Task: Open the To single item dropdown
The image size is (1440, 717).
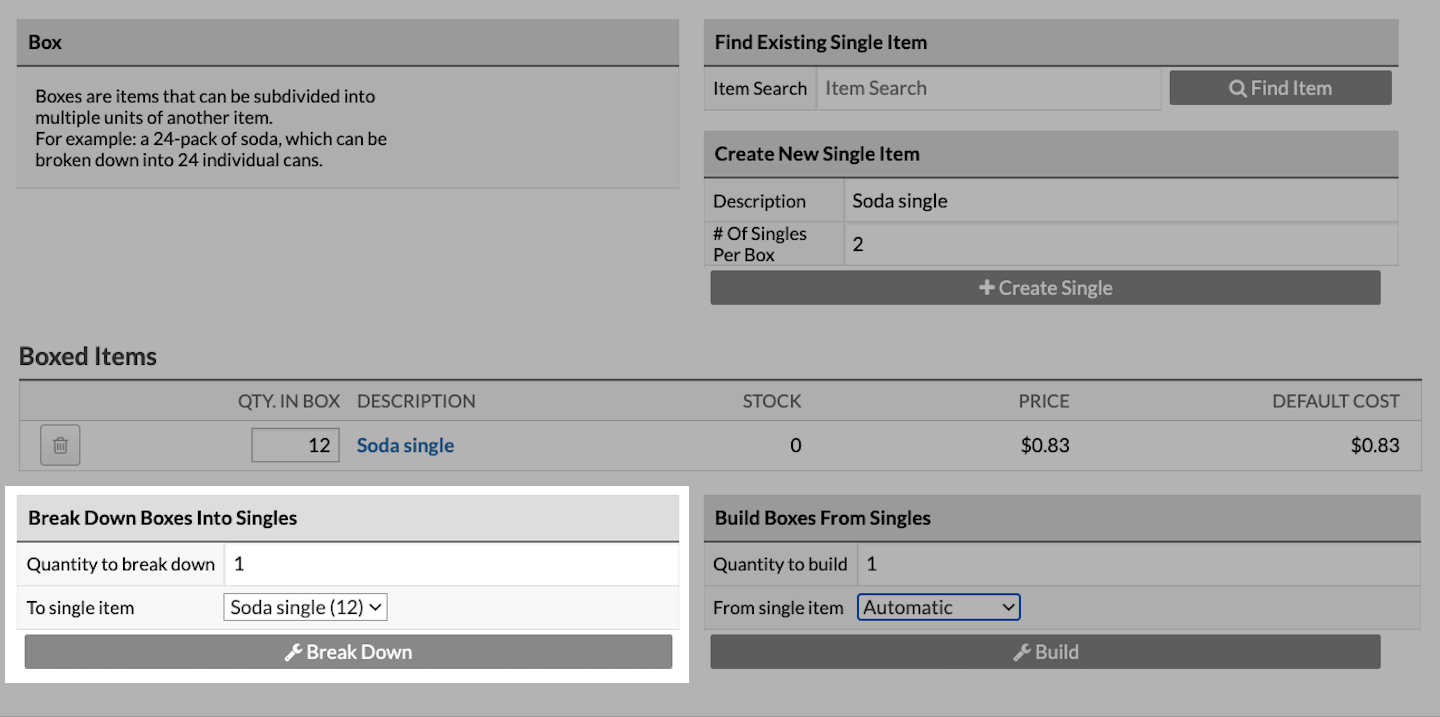Action: [x=305, y=607]
